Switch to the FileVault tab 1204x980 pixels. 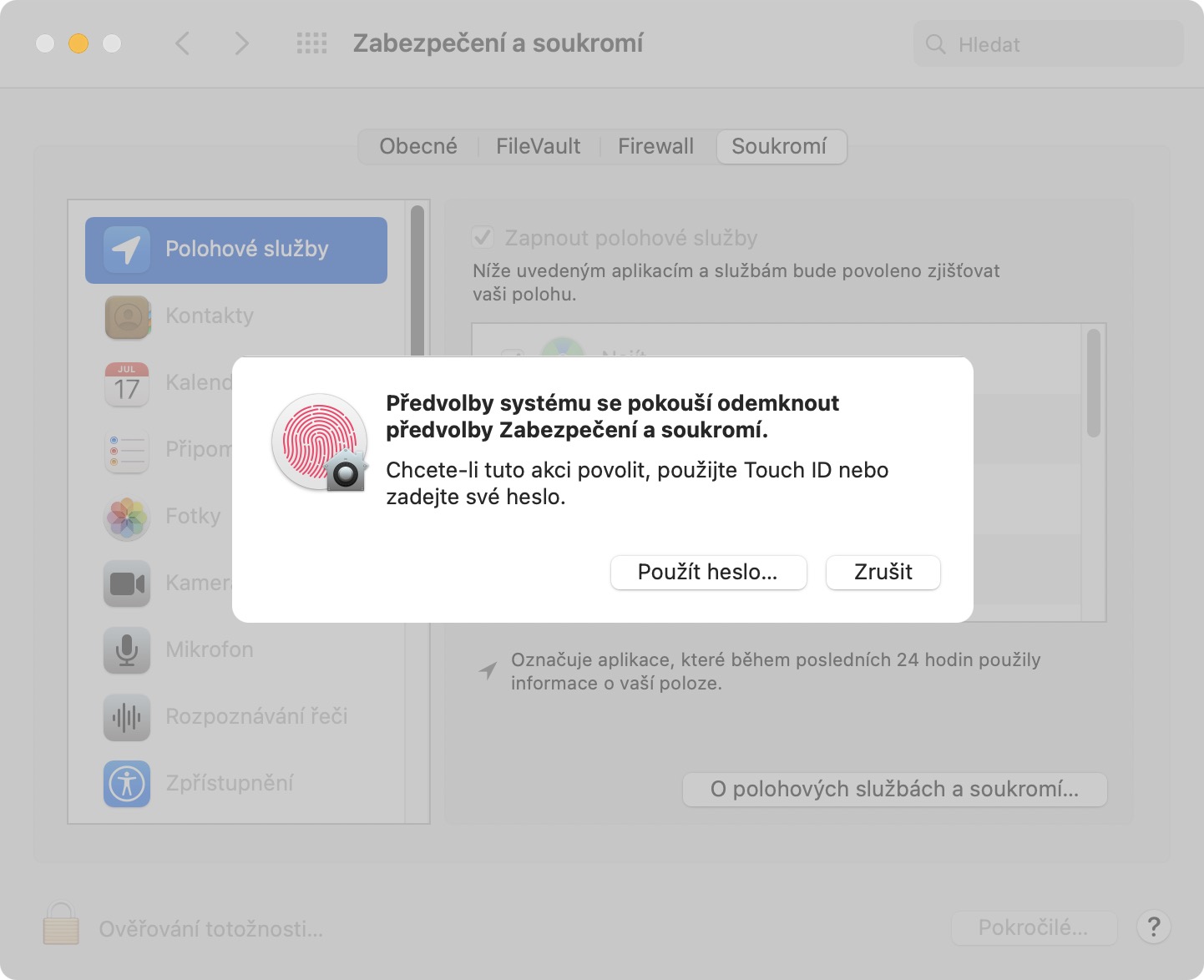pos(538,147)
